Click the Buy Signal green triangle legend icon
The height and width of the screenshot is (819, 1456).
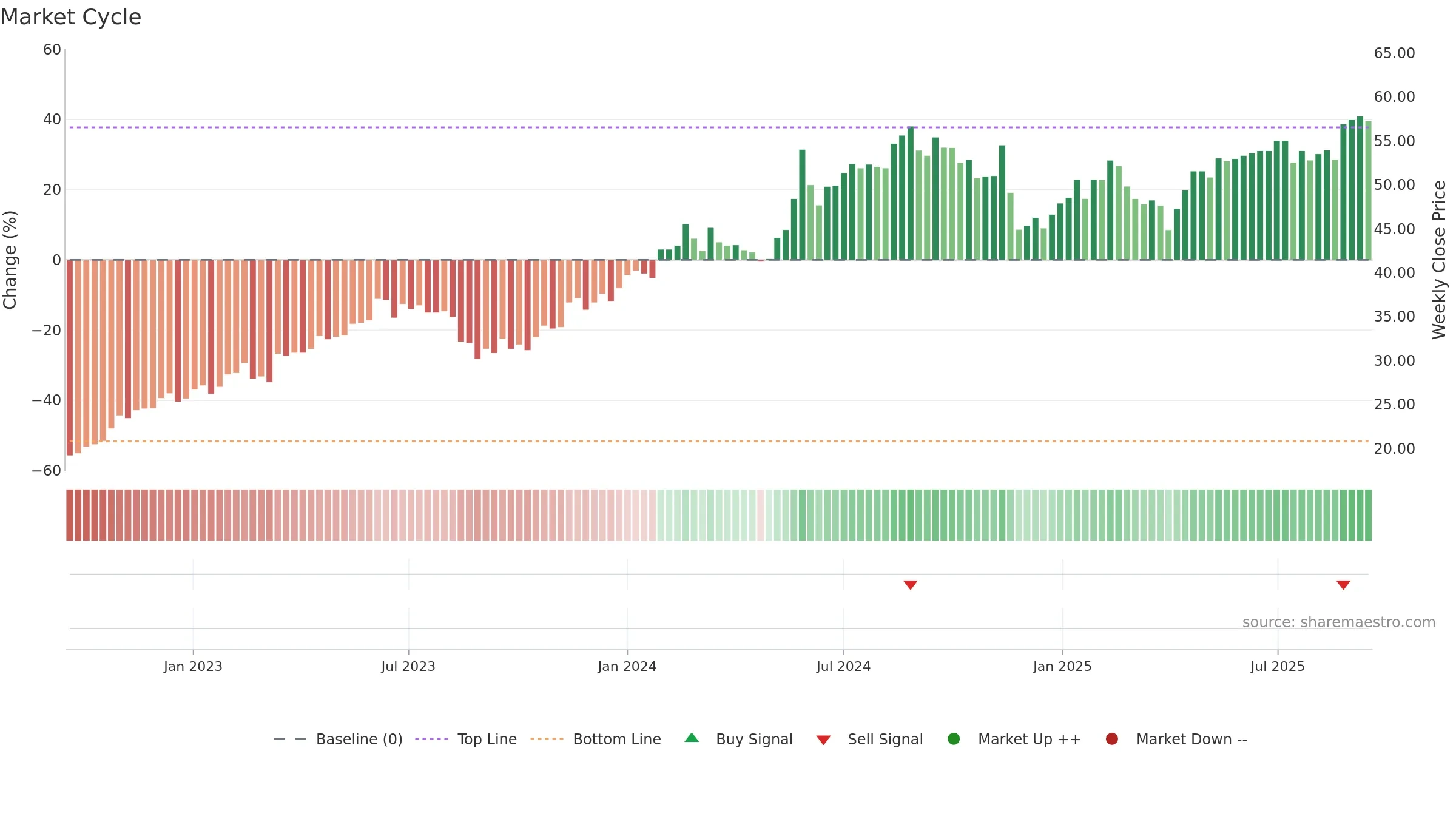[x=692, y=738]
